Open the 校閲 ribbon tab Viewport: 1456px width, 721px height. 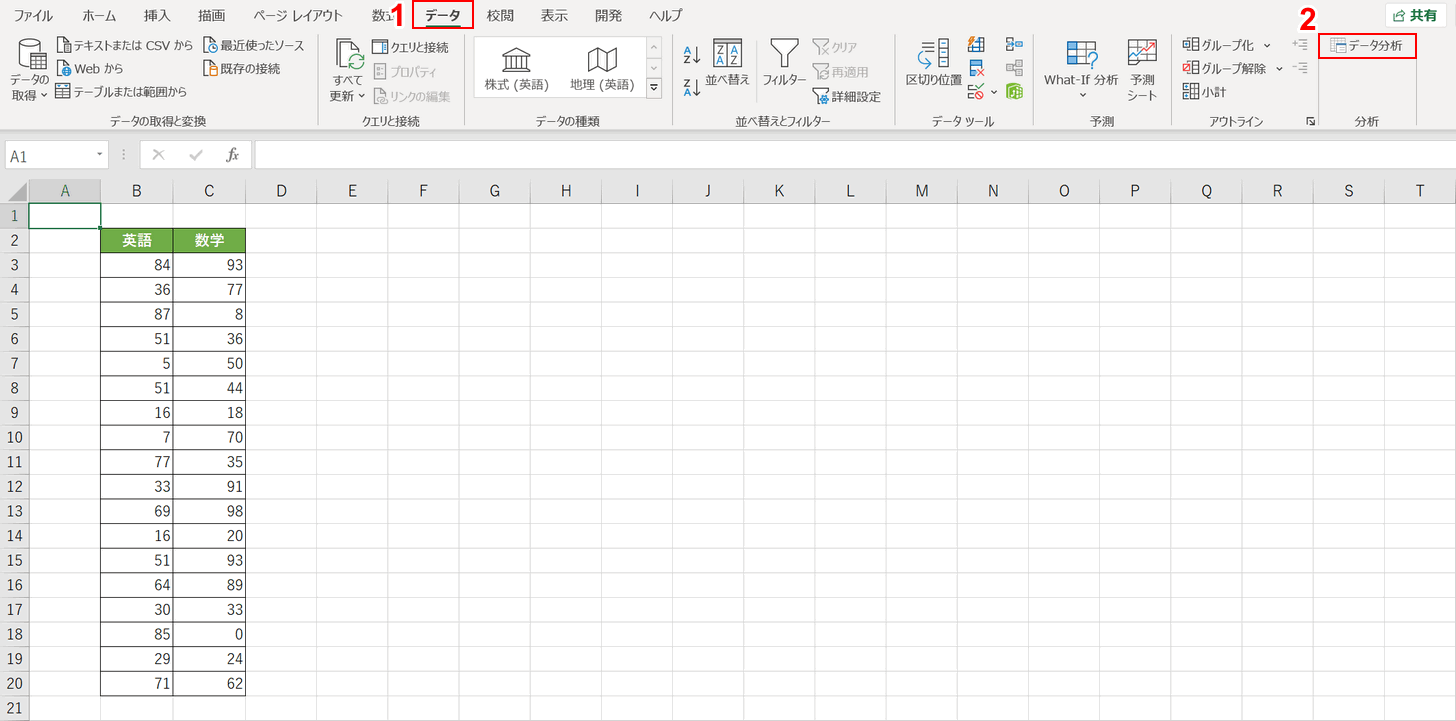click(500, 16)
